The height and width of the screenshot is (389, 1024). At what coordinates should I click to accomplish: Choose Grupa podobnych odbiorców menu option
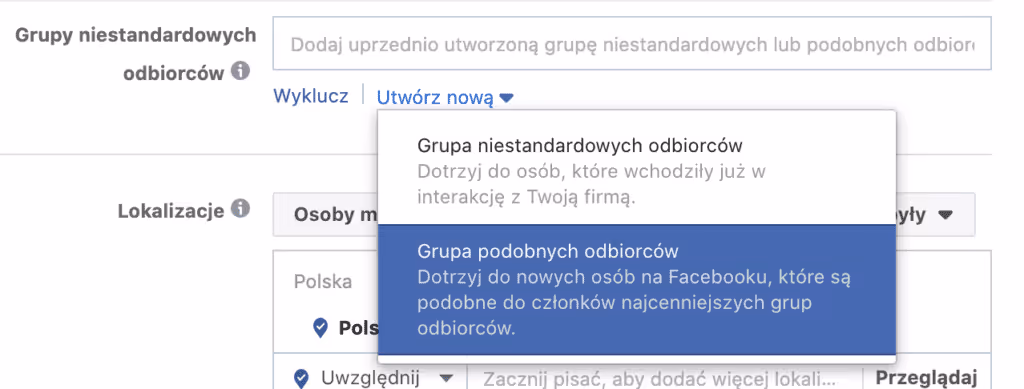(x=637, y=290)
